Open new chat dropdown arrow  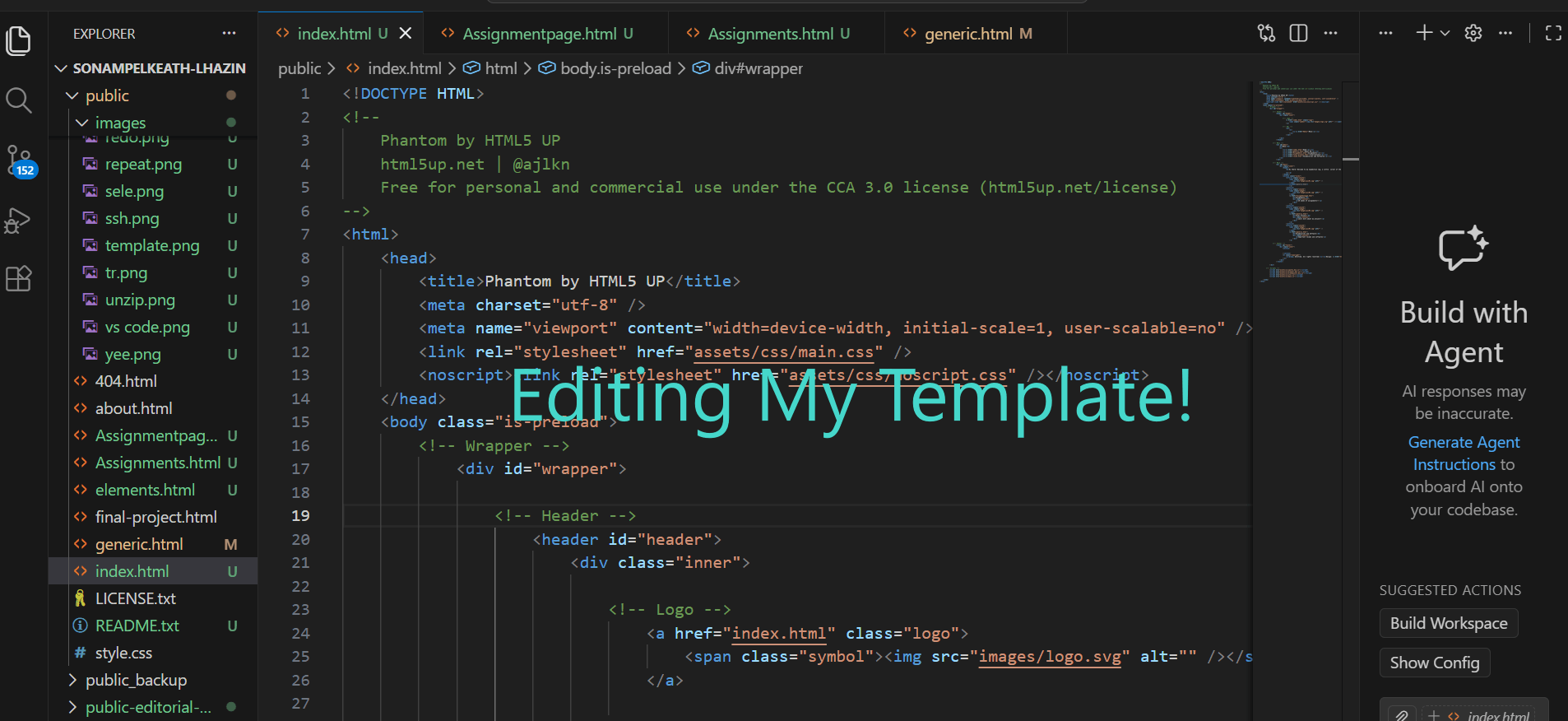[x=1445, y=34]
